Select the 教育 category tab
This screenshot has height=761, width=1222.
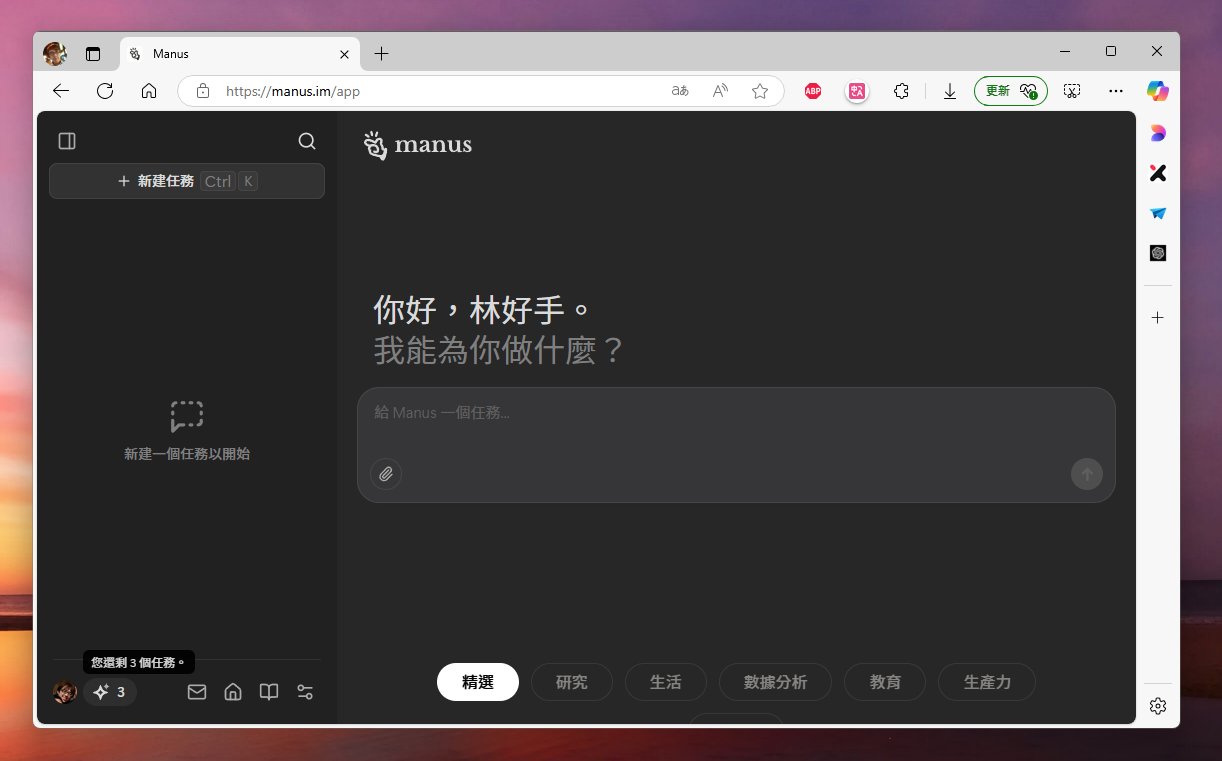[885, 682]
